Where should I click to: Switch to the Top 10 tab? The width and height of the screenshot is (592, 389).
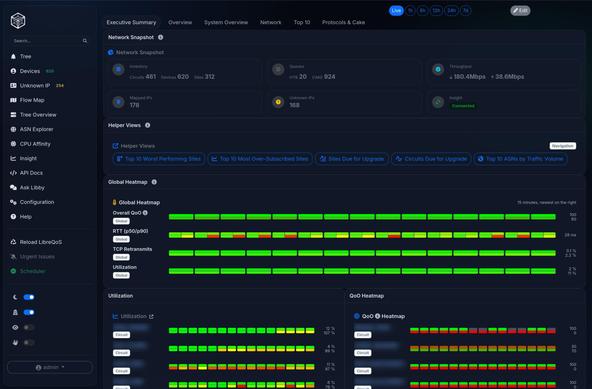(x=302, y=22)
